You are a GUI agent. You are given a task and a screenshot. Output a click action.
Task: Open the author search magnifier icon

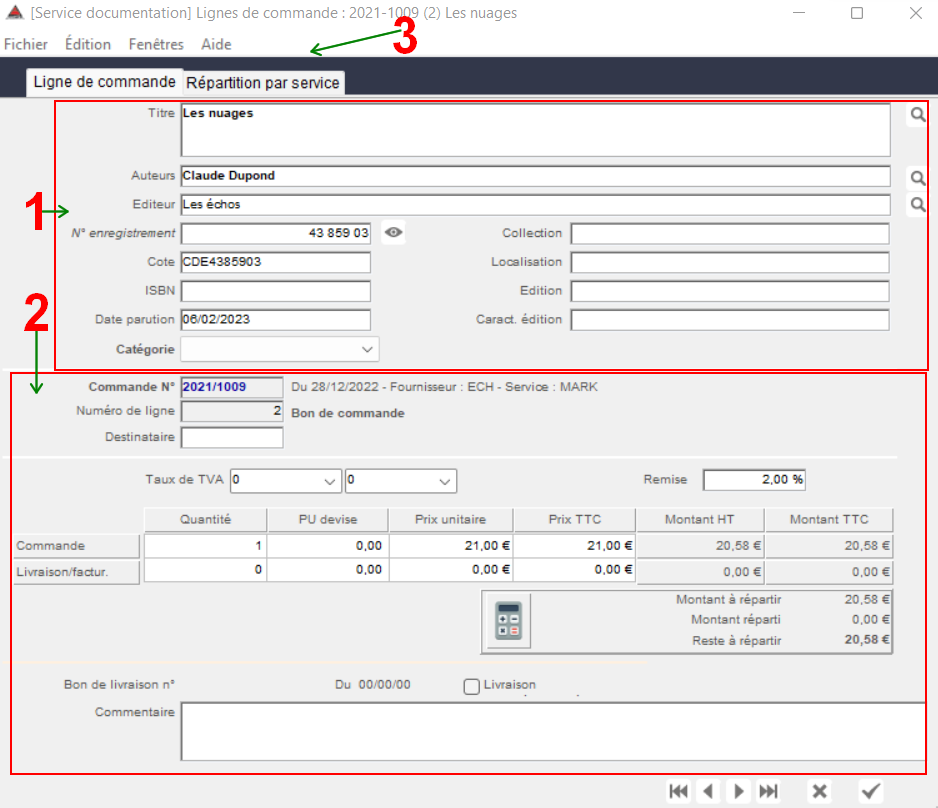click(918, 178)
